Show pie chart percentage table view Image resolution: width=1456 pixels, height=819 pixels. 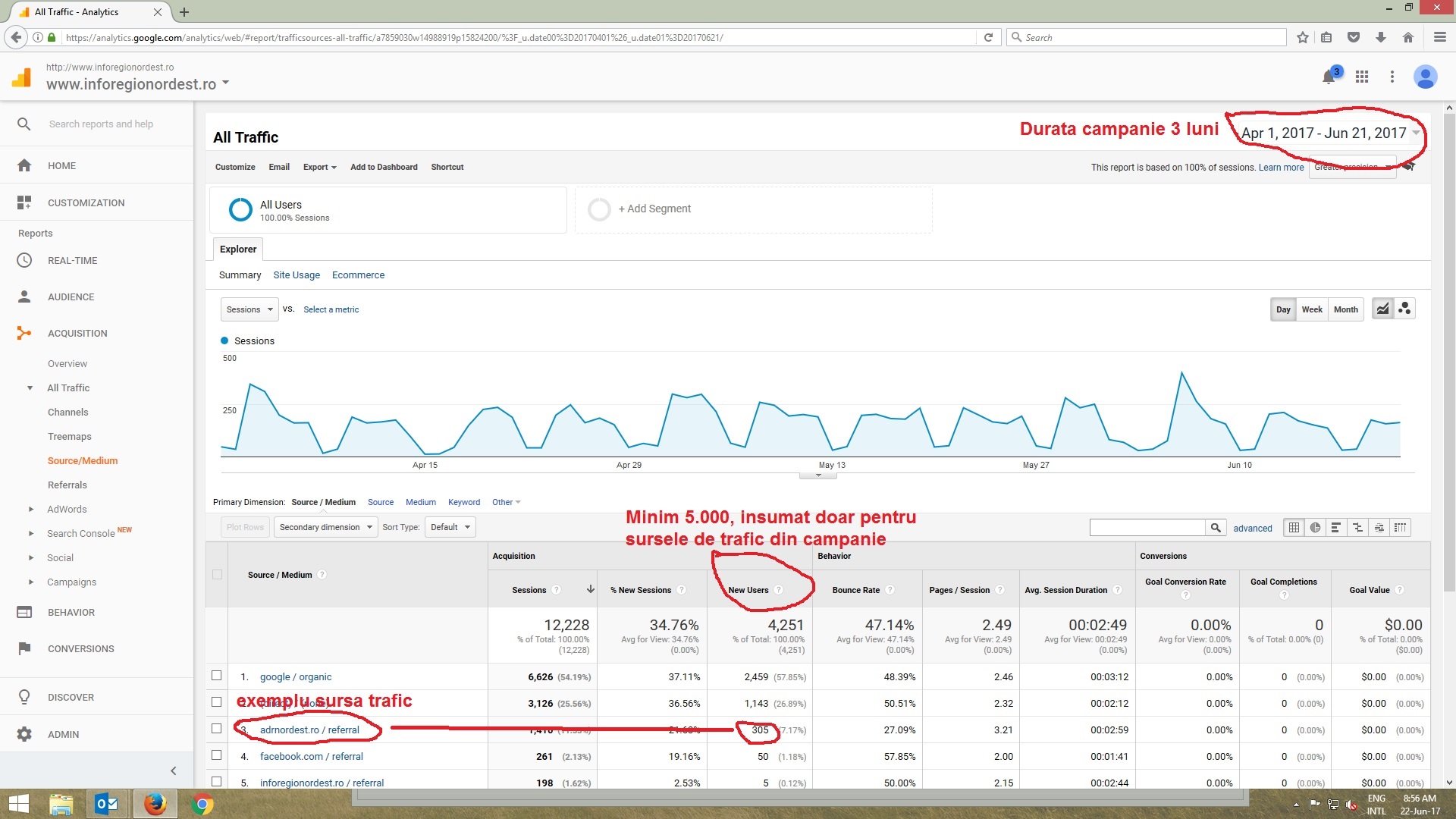pyautogui.click(x=1315, y=528)
